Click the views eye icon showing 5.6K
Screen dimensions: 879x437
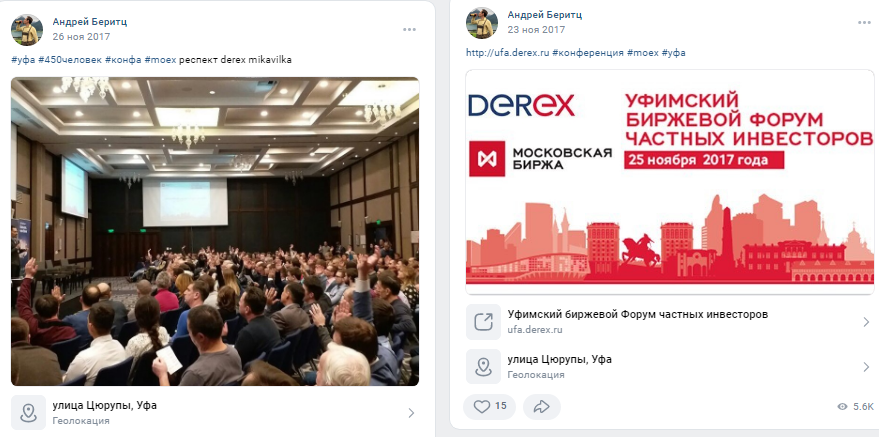pyautogui.click(x=842, y=407)
